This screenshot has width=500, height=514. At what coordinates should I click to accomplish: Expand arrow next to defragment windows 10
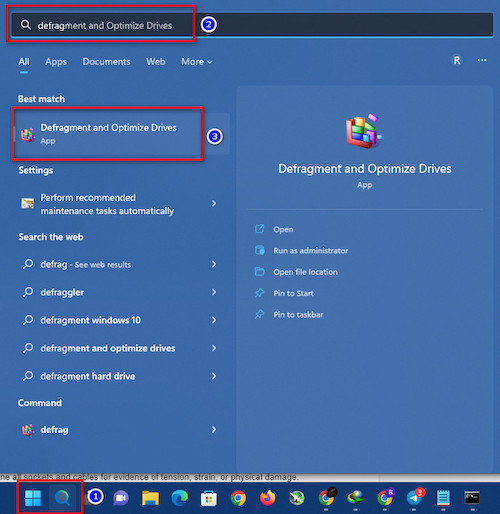pos(214,320)
